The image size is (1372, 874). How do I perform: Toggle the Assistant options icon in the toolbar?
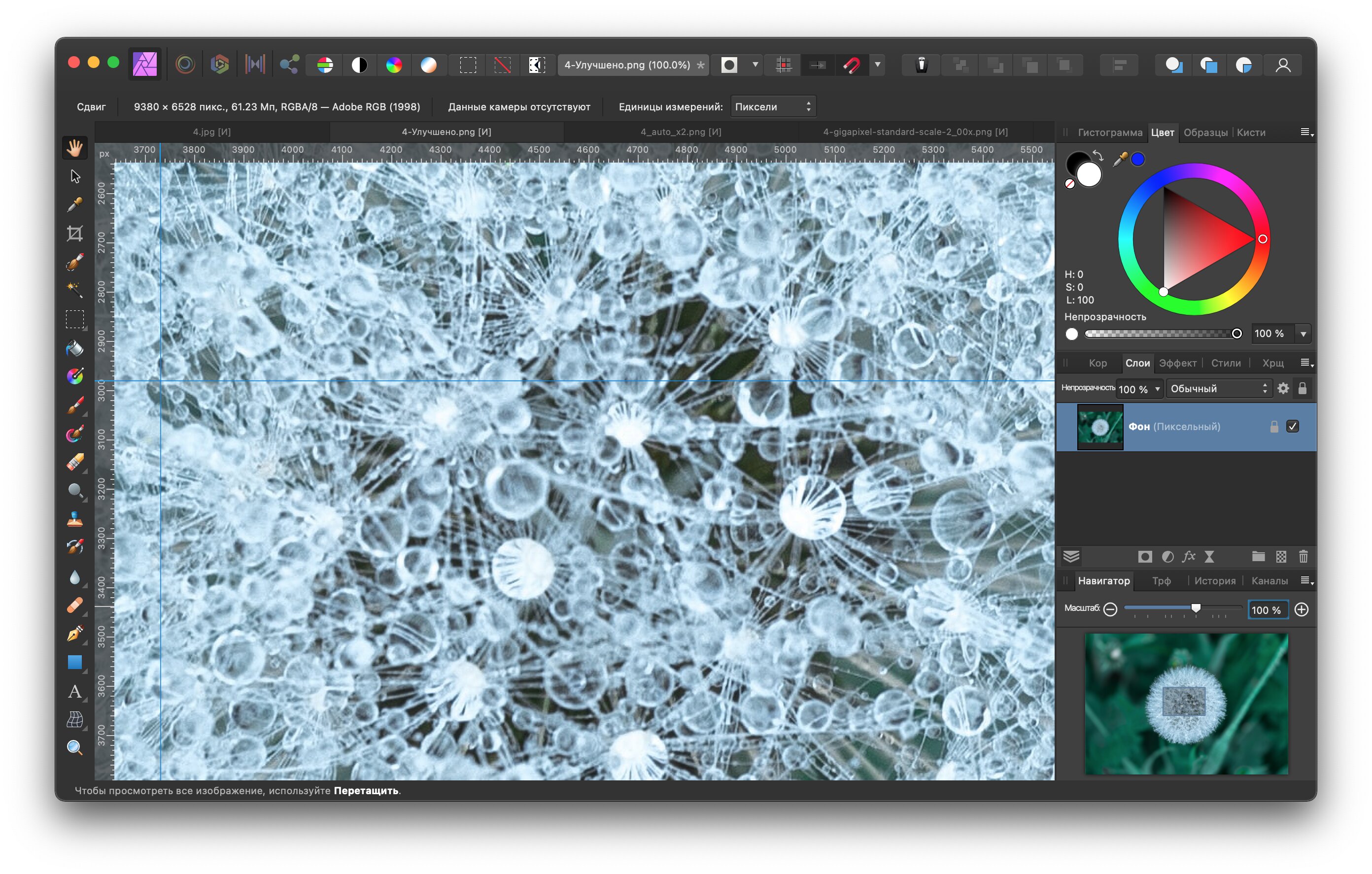[x=921, y=65]
